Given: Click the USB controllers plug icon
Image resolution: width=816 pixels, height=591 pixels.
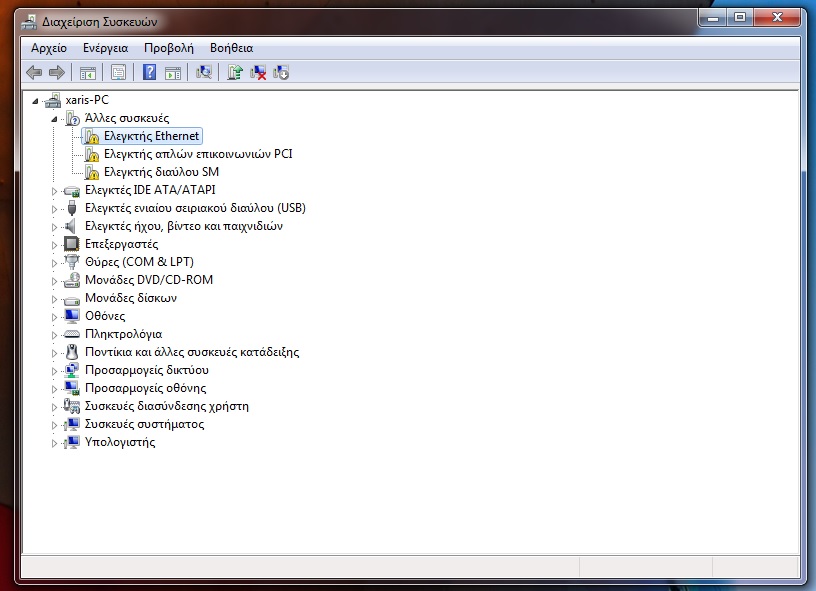Looking at the screenshot, I should point(72,208).
